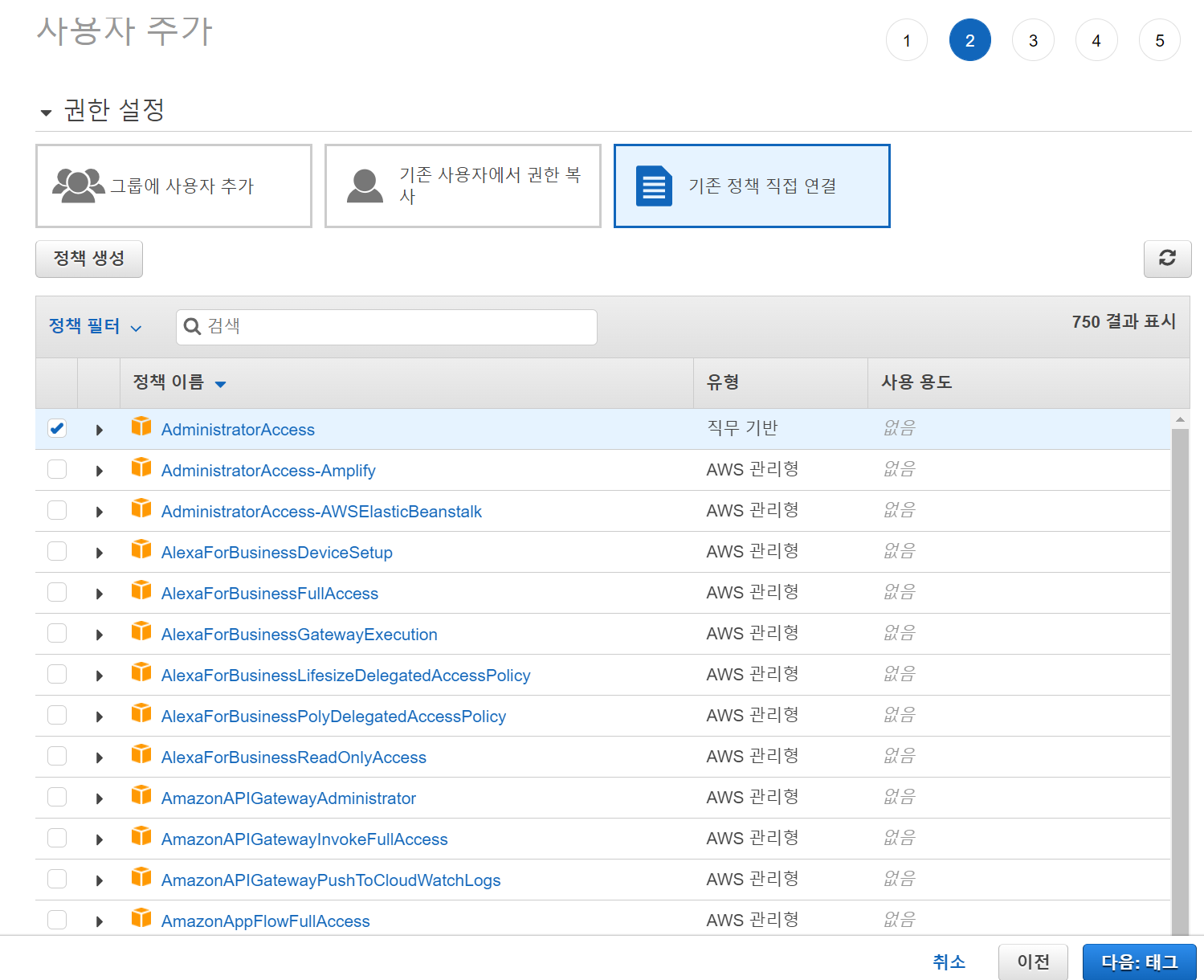Open the AmazonAppFlowFullAccess policy link
Image resolution: width=1204 pixels, height=980 pixels.
point(265,921)
